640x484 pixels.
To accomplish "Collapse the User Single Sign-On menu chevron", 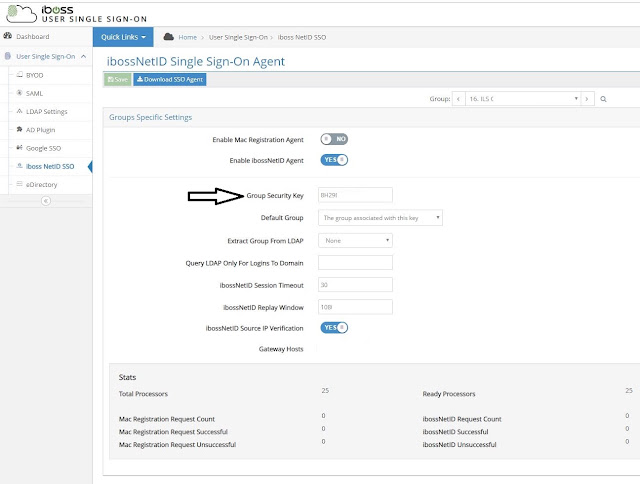I will (84, 56).
